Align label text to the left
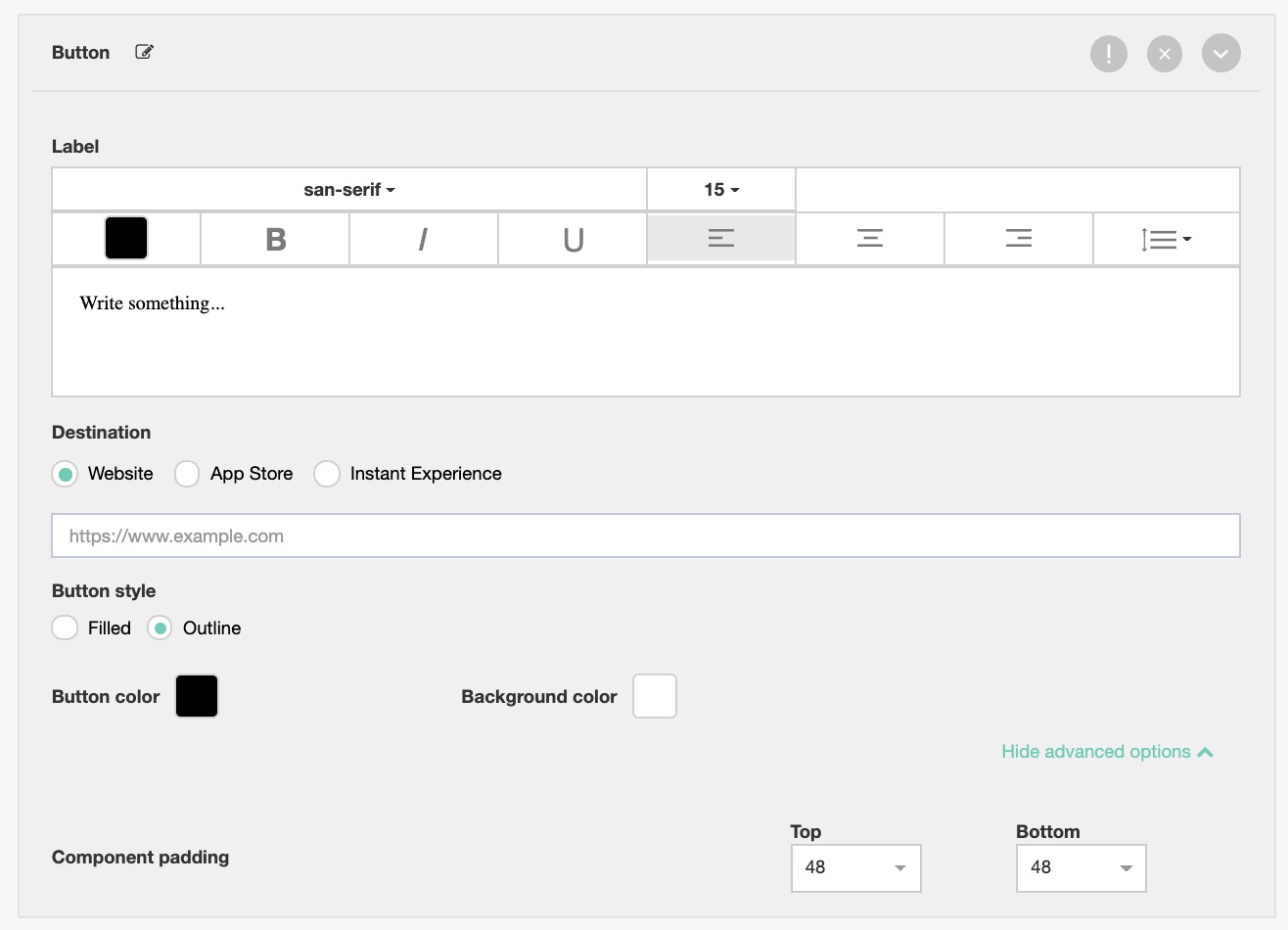Image resolution: width=1288 pixels, height=930 pixels. coord(721,239)
